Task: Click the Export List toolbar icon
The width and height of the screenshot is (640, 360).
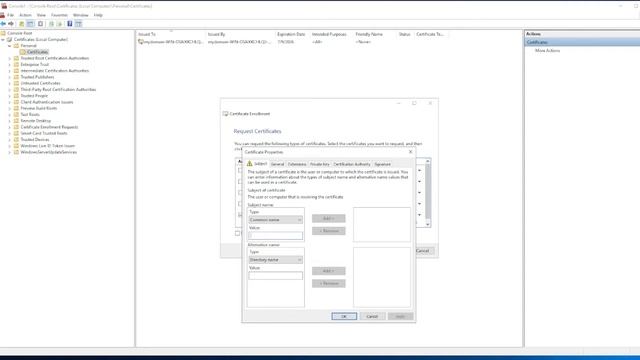Action: click(59, 24)
